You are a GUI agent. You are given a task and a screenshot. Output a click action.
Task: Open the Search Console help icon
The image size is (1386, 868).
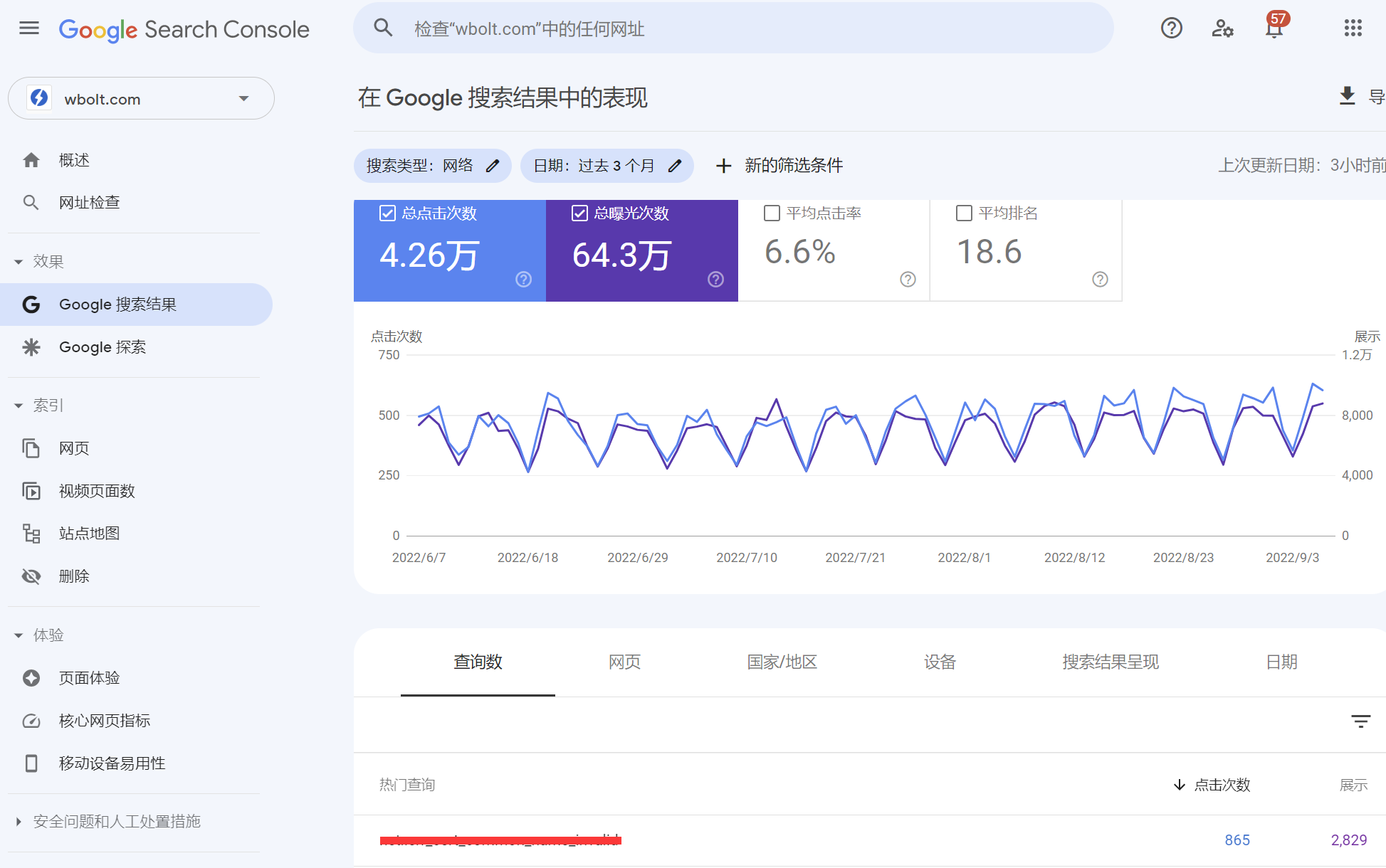tap(1171, 28)
